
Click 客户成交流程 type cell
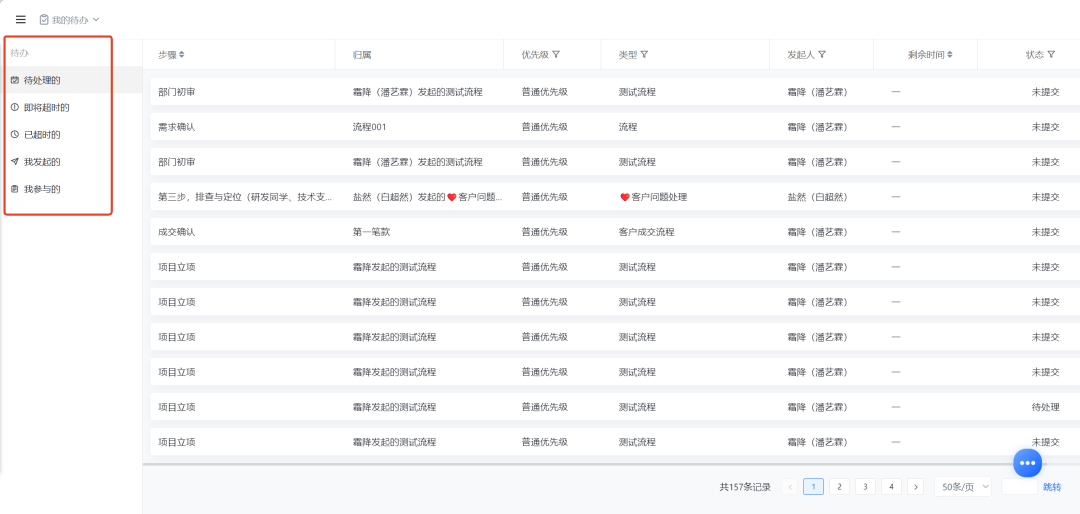point(646,232)
